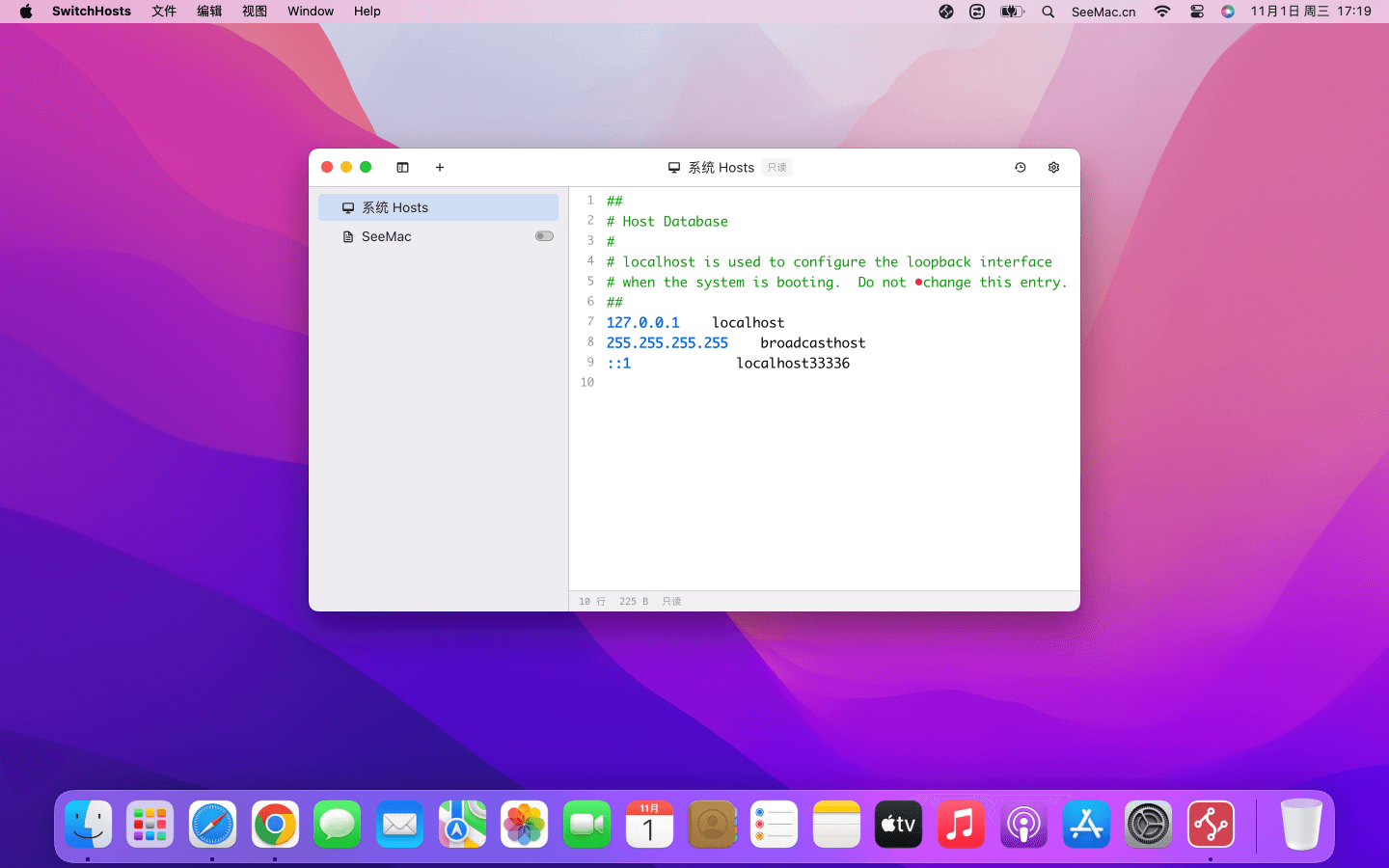Viewport: 1389px width, 868px height.
Task: Toggle the sidebar panel icon
Action: coord(402,168)
